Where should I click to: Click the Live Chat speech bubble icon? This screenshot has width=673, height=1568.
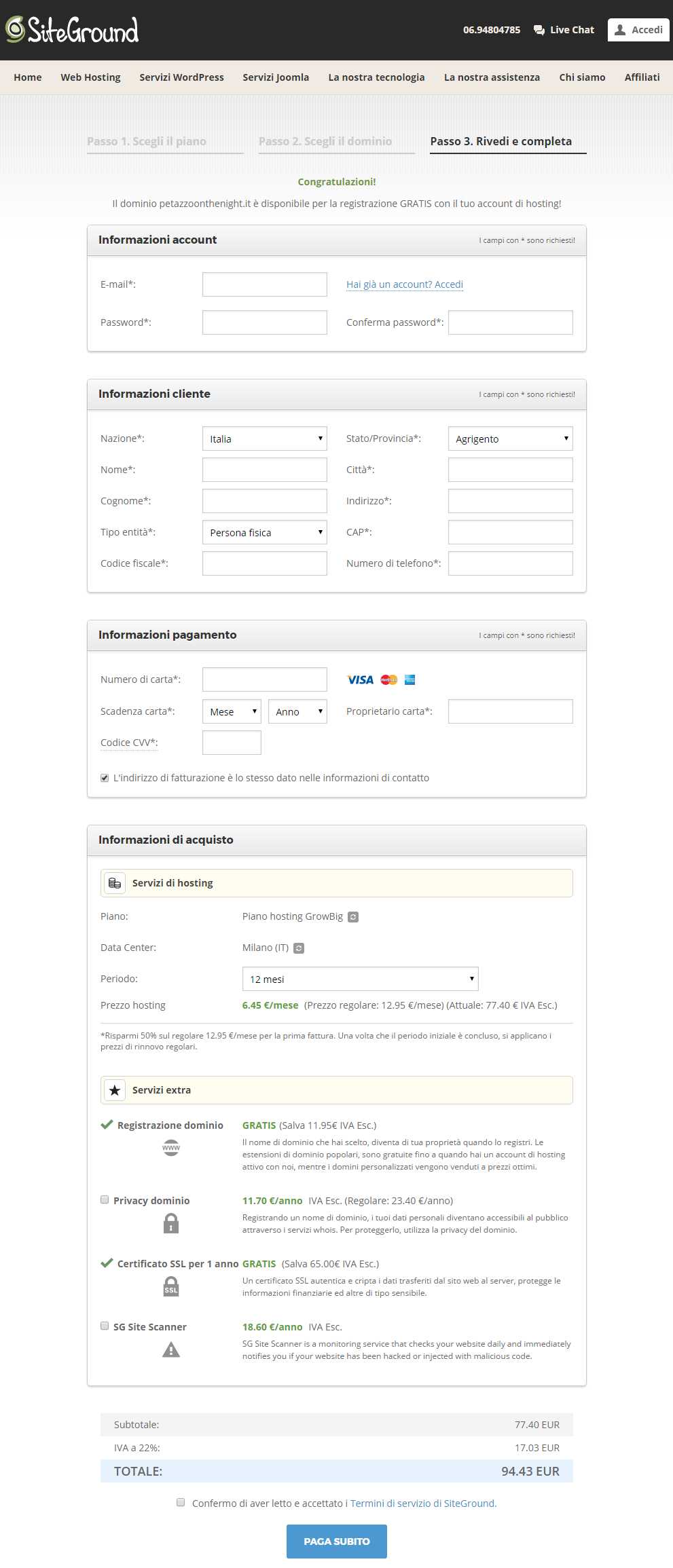(539, 30)
